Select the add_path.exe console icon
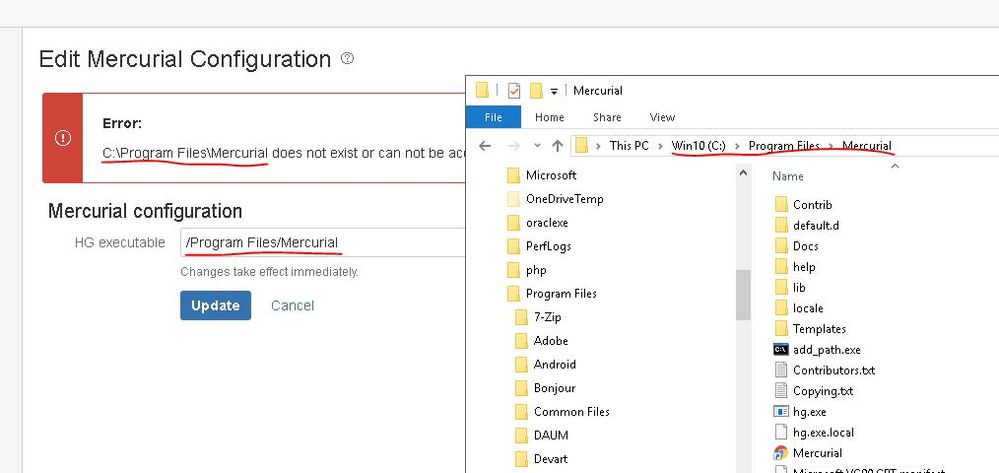Image resolution: width=999 pixels, height=473 pixels. 781,349
